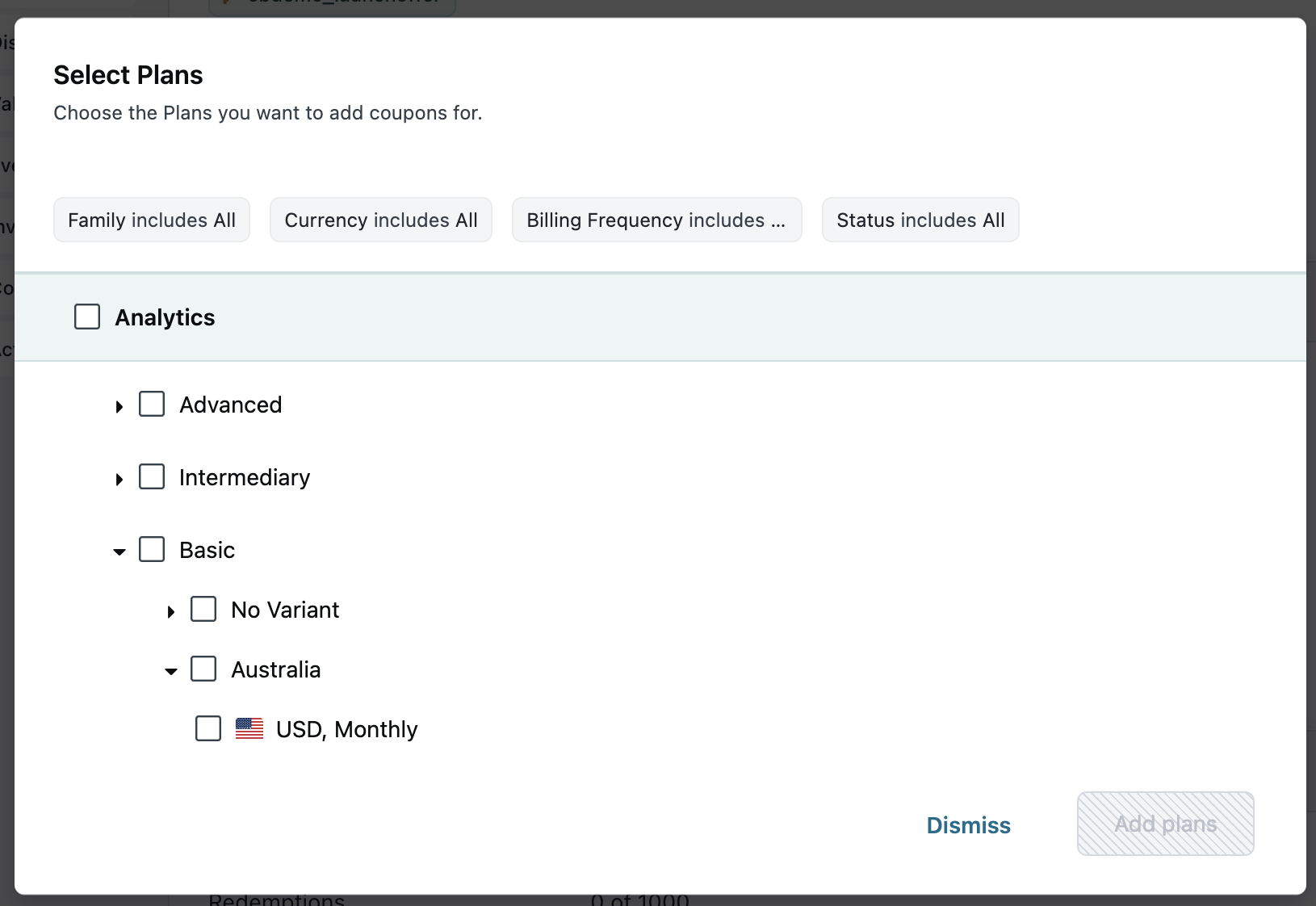The height and width of the screenshot is (906, 1316).
Task: Tick the Advanced plan checkbox
Action: pos(152,404)
